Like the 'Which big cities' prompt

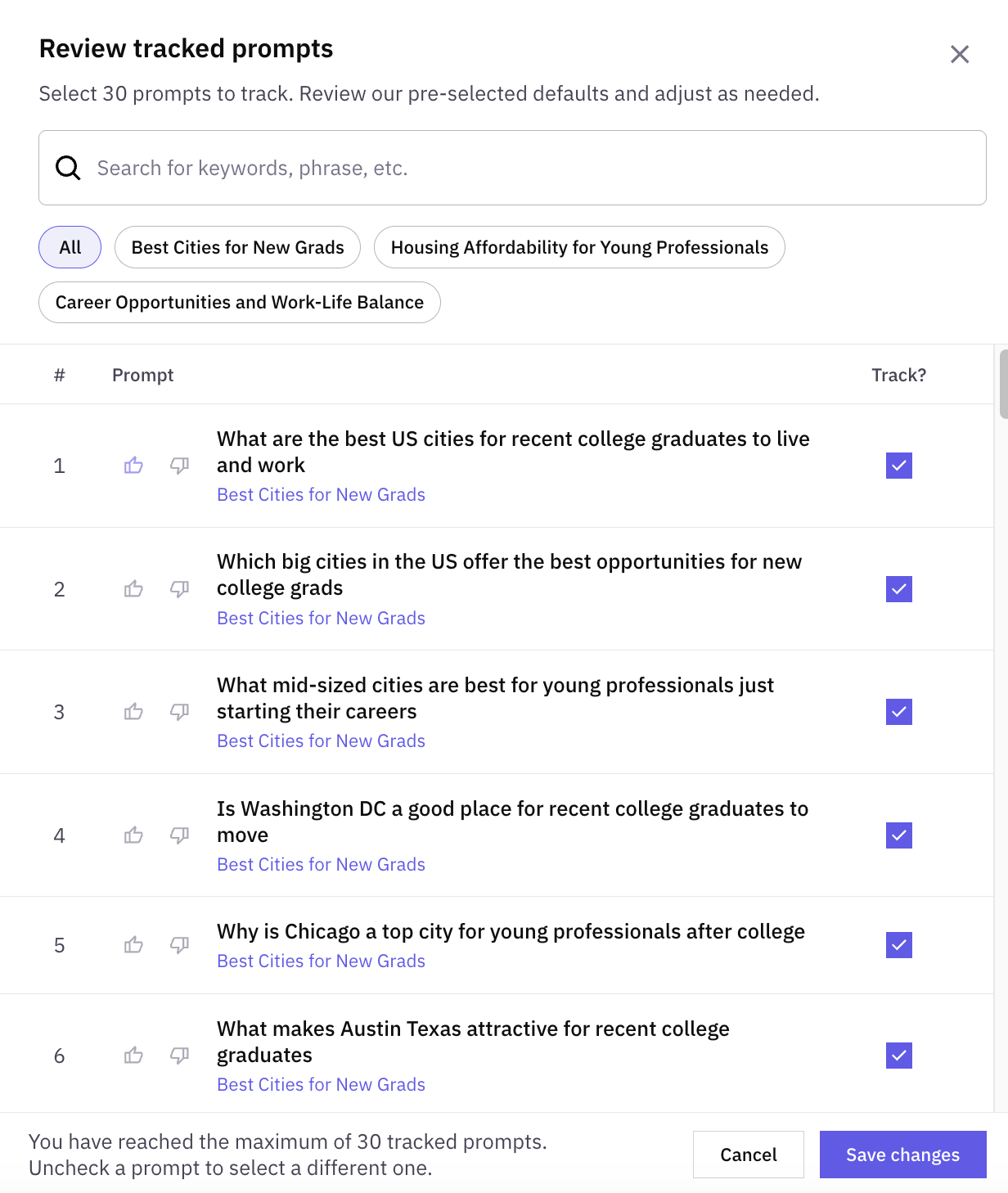point(133,589)
